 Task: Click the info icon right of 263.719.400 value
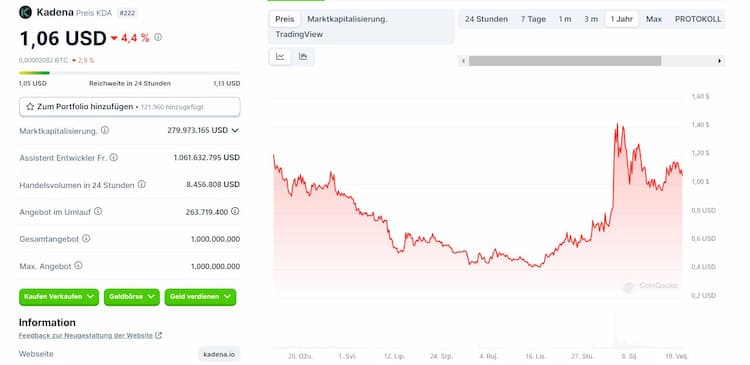[235, 211]
